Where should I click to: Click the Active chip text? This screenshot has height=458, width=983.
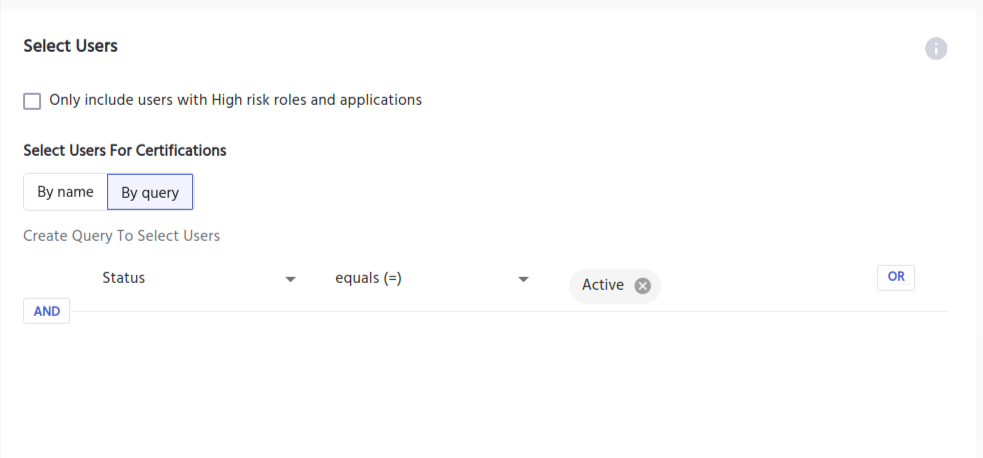602,286
